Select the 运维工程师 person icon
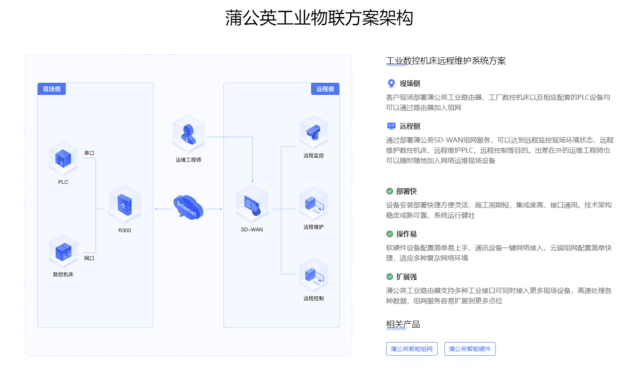The image size is (638, 375). pyautogui.click(x=188, y=134)
